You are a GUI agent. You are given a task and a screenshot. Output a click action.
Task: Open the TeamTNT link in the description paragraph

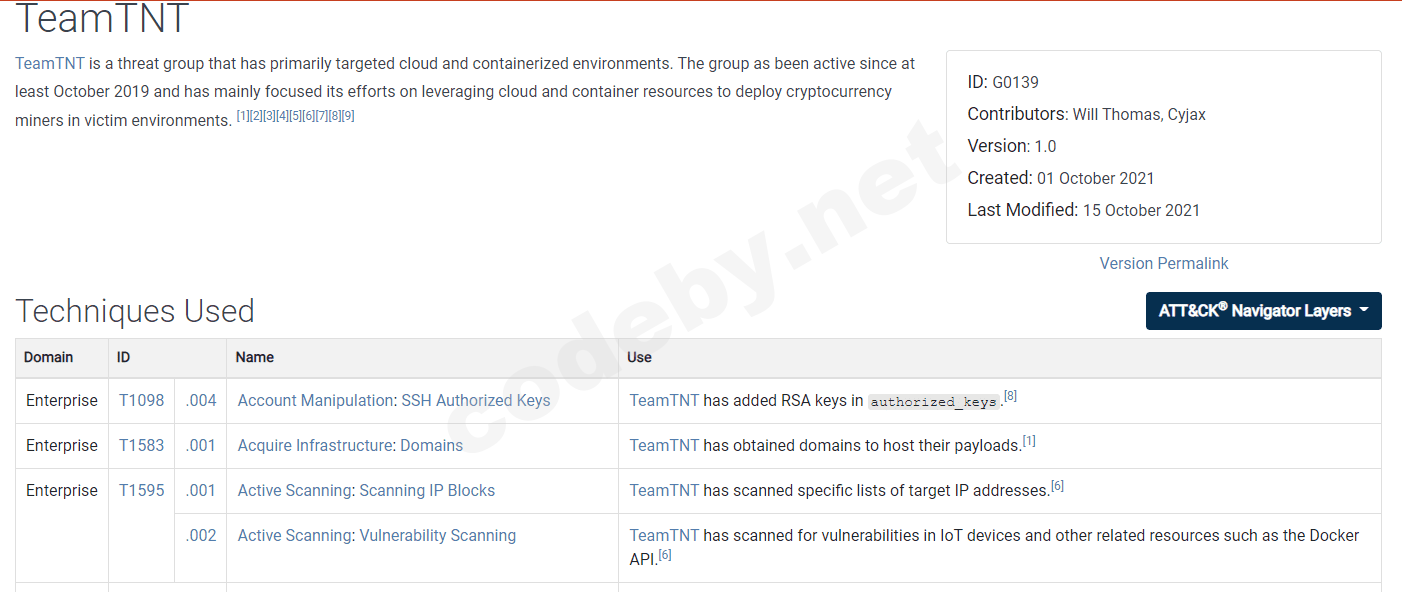point(50,63)
